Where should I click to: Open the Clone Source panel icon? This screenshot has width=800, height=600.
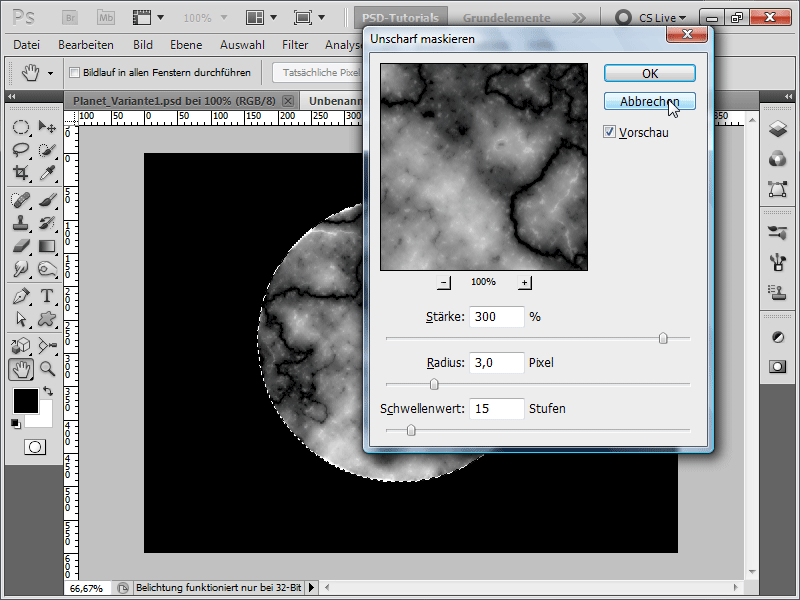pos(778,293)
